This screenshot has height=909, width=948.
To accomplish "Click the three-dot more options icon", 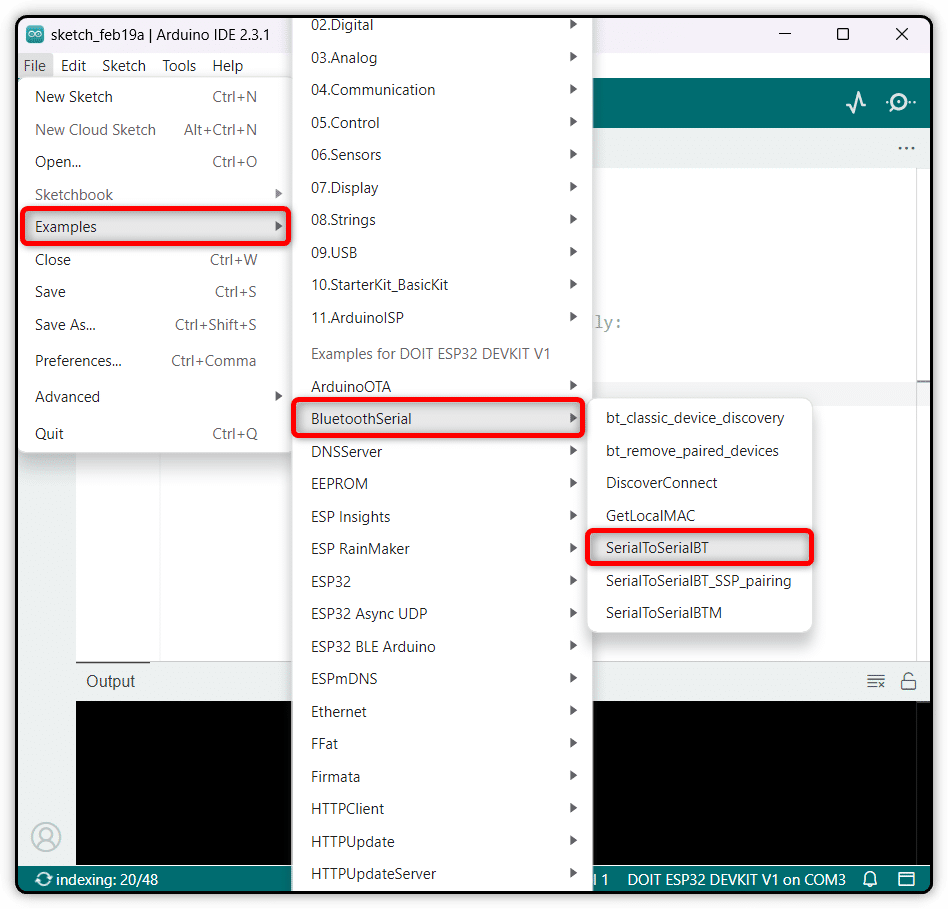I will pos(906,148).
